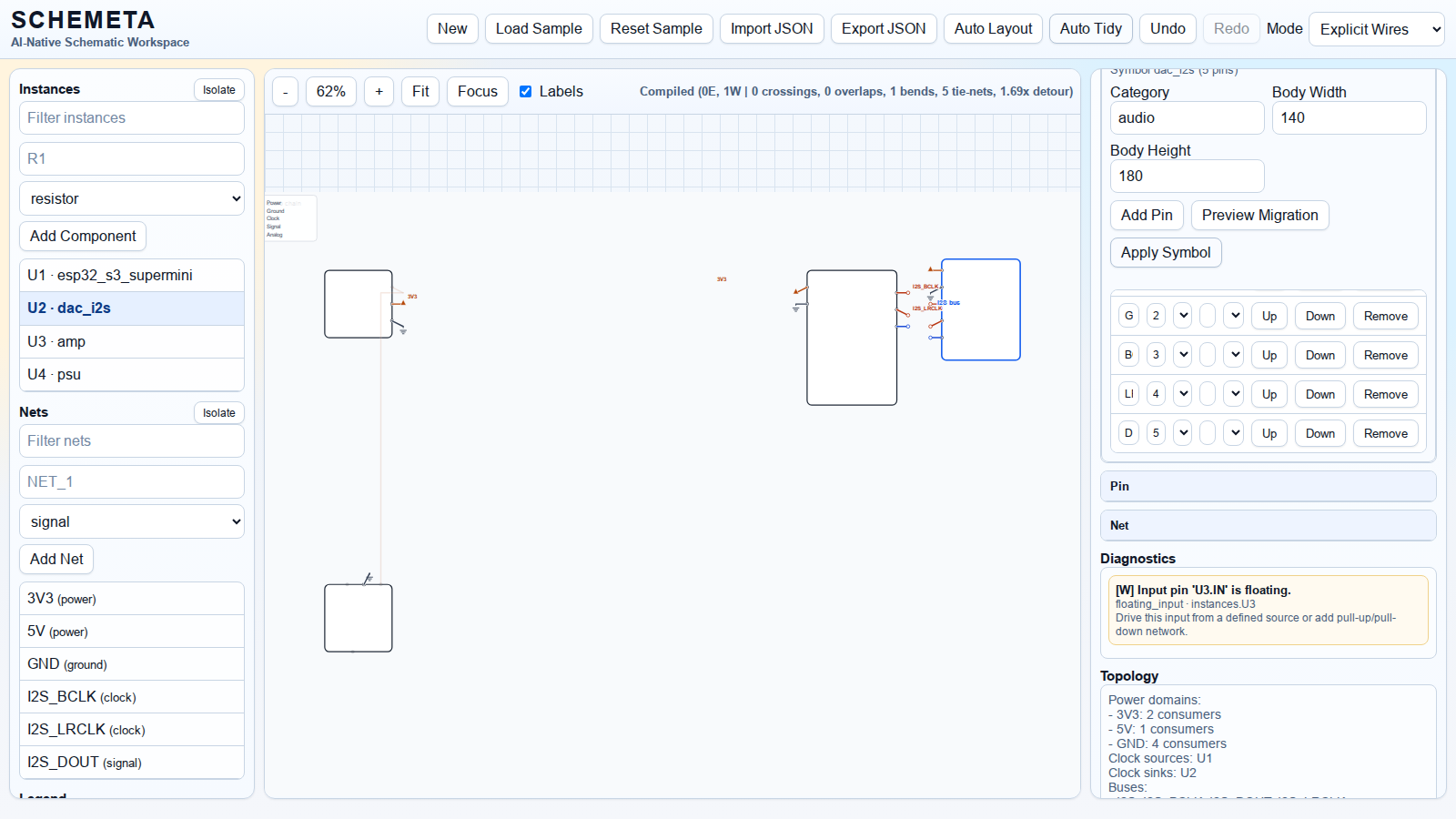Open the Mode dropdown showing Explicit Wires
This screenshot has height=819, width=1456.
point(1376,29)
